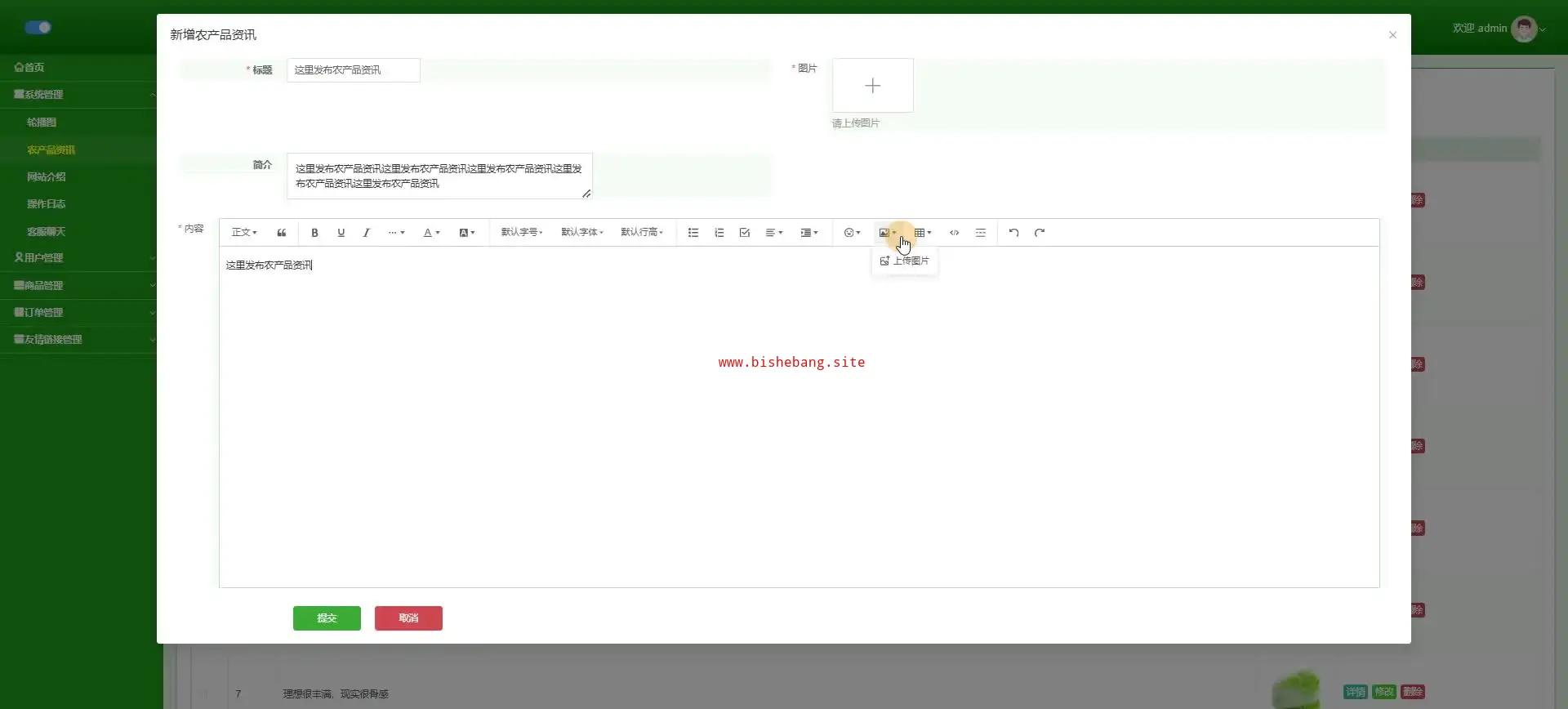Open 轮播图 in the sidebar
1568x709 pixels.
click(42, 123)
